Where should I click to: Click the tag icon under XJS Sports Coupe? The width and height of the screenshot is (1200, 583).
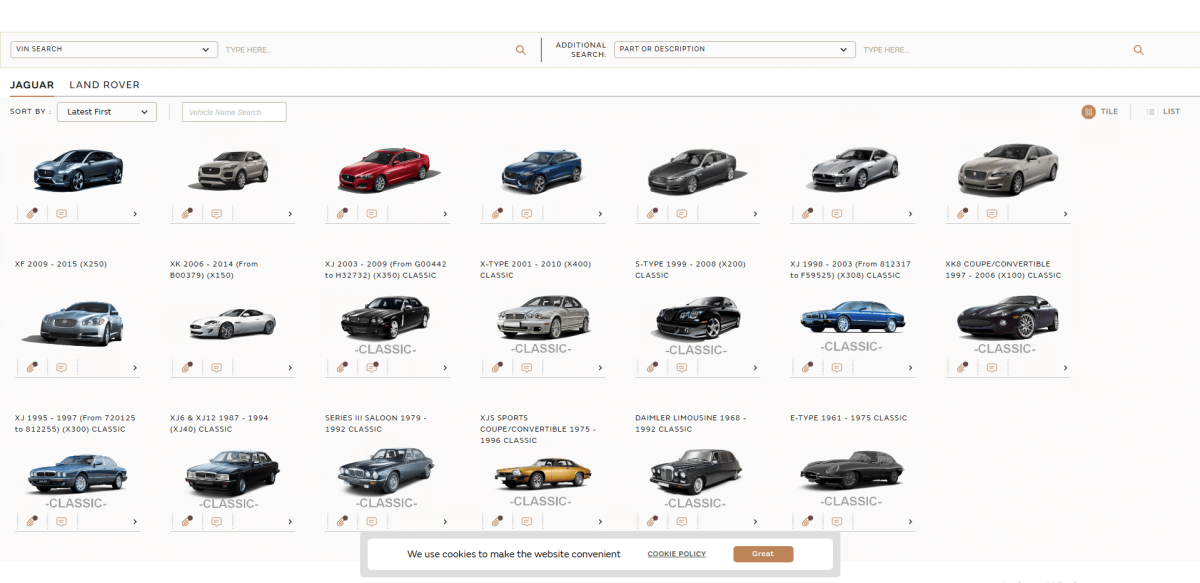[x=497, y=521]
